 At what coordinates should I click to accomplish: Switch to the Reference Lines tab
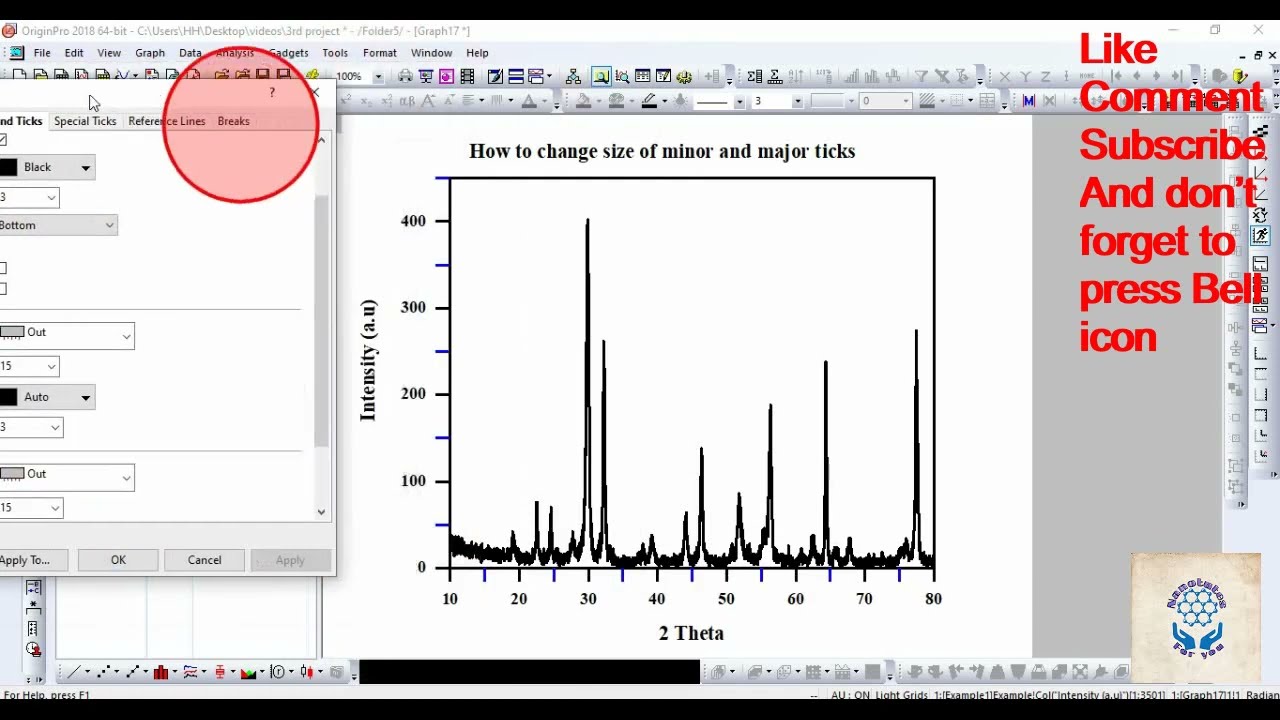coord(166,121)
